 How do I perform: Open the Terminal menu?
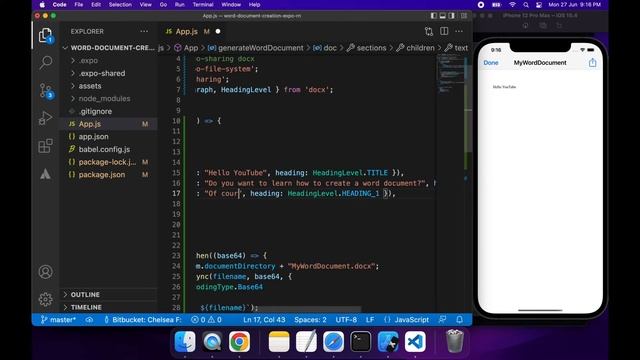point(203,4)
